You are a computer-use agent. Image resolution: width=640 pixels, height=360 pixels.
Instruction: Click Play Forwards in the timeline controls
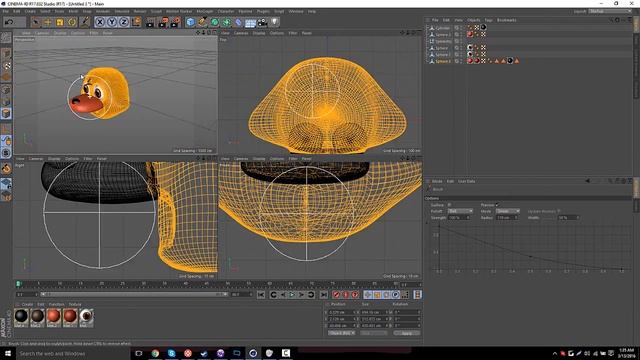point(292,295)
